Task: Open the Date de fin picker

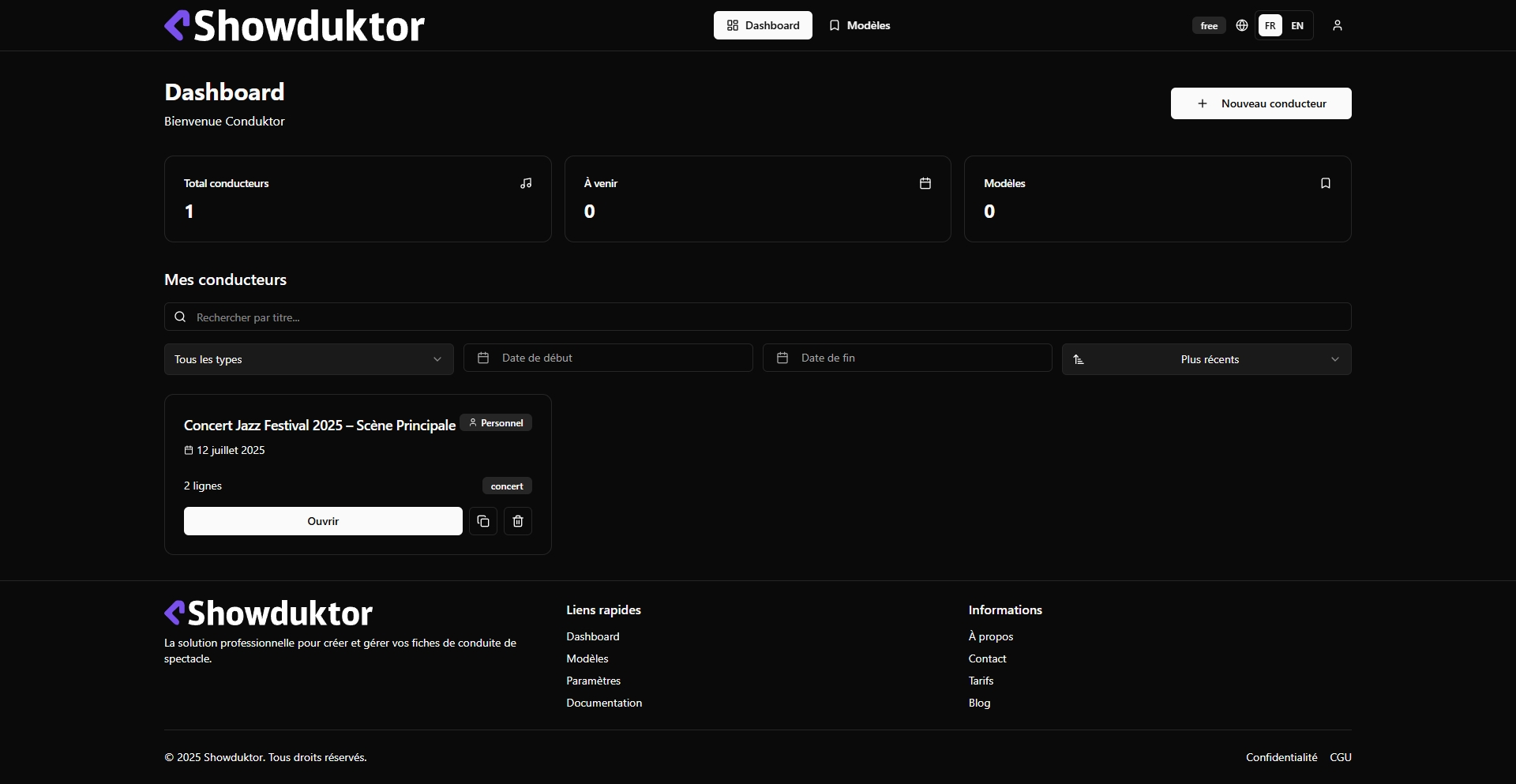Action: [x=907, y=358]
